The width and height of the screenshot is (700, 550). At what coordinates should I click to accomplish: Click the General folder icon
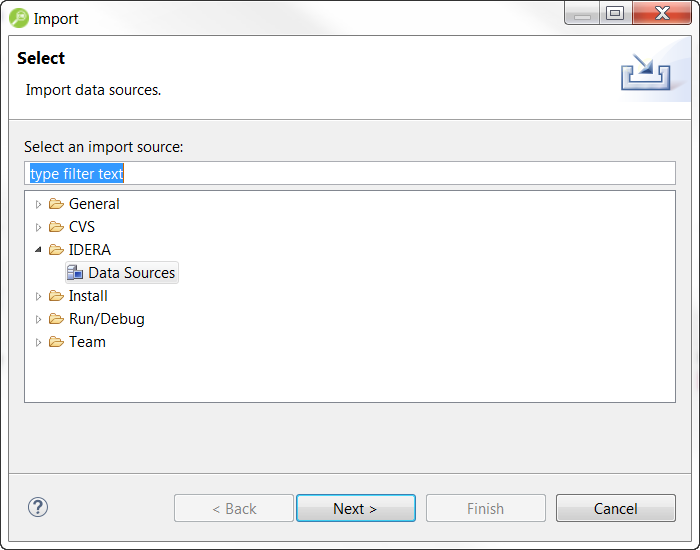click(56, 204)
